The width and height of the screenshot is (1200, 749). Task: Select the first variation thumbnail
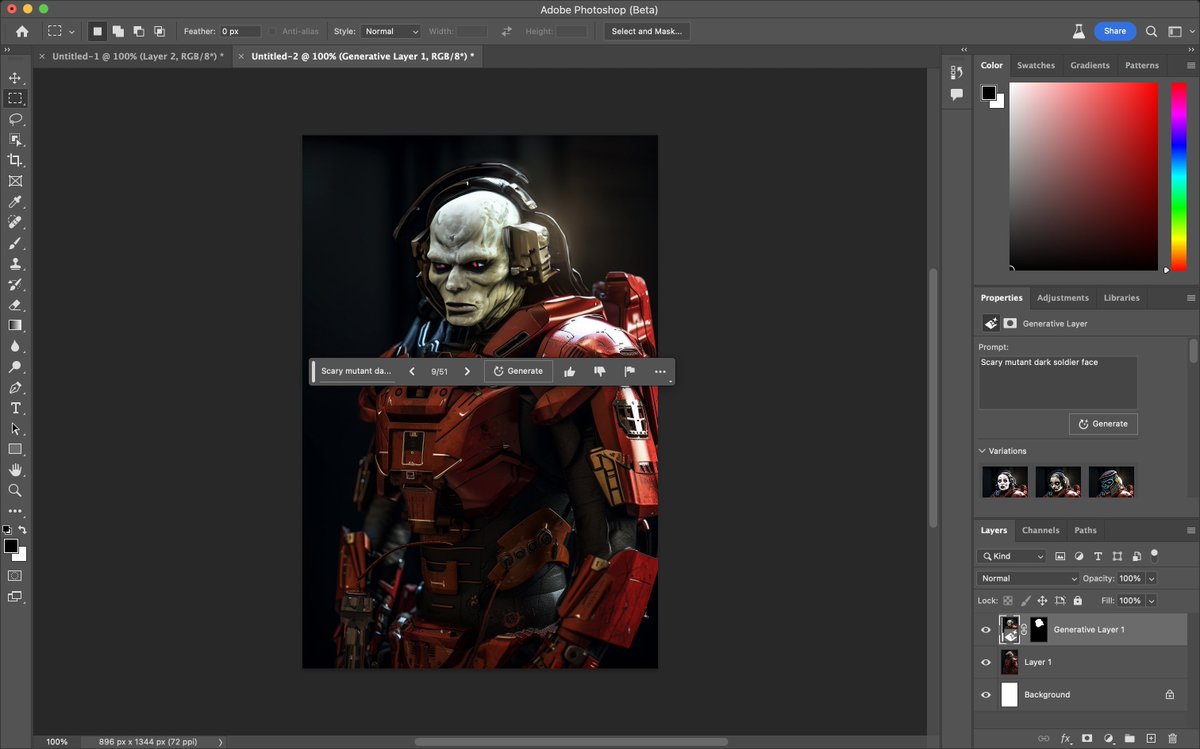1004,482
